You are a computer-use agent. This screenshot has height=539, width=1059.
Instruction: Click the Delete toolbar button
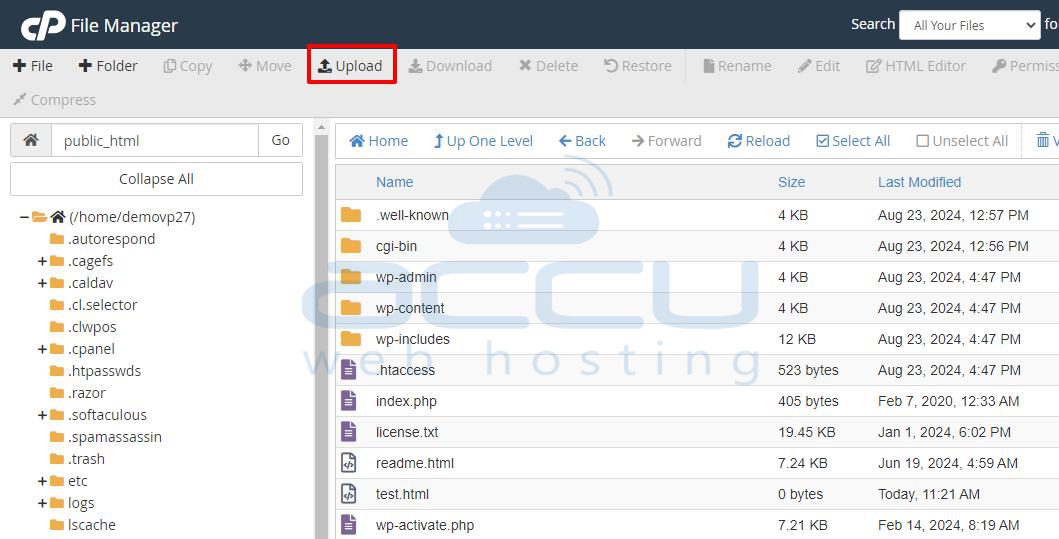(x=548, y=66)
